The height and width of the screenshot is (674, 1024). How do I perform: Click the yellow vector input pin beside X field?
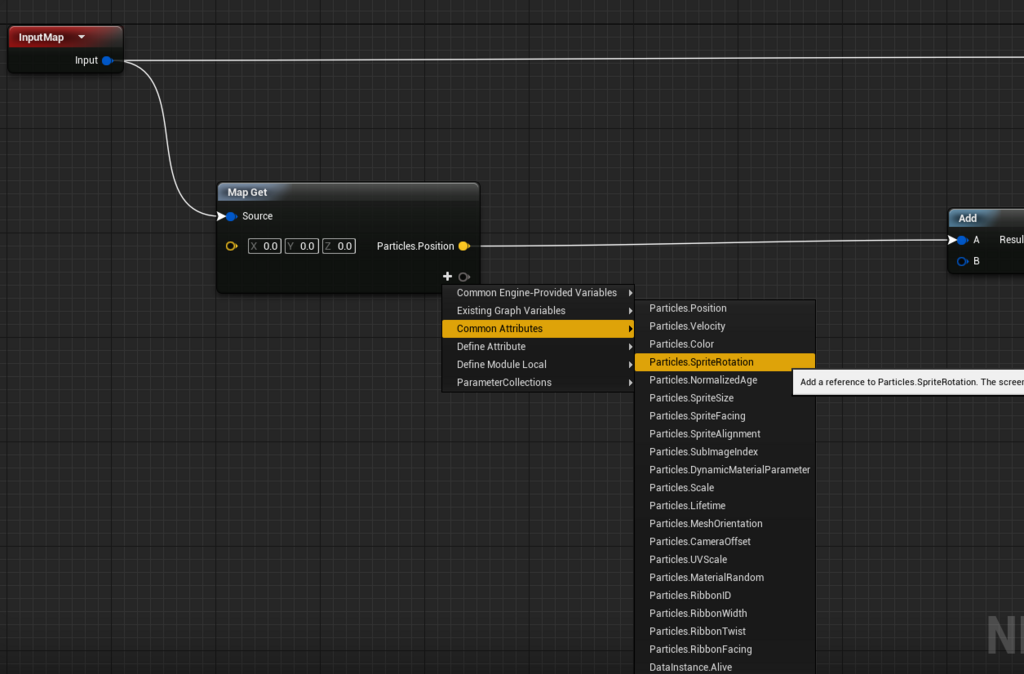(x=231, y=246)
